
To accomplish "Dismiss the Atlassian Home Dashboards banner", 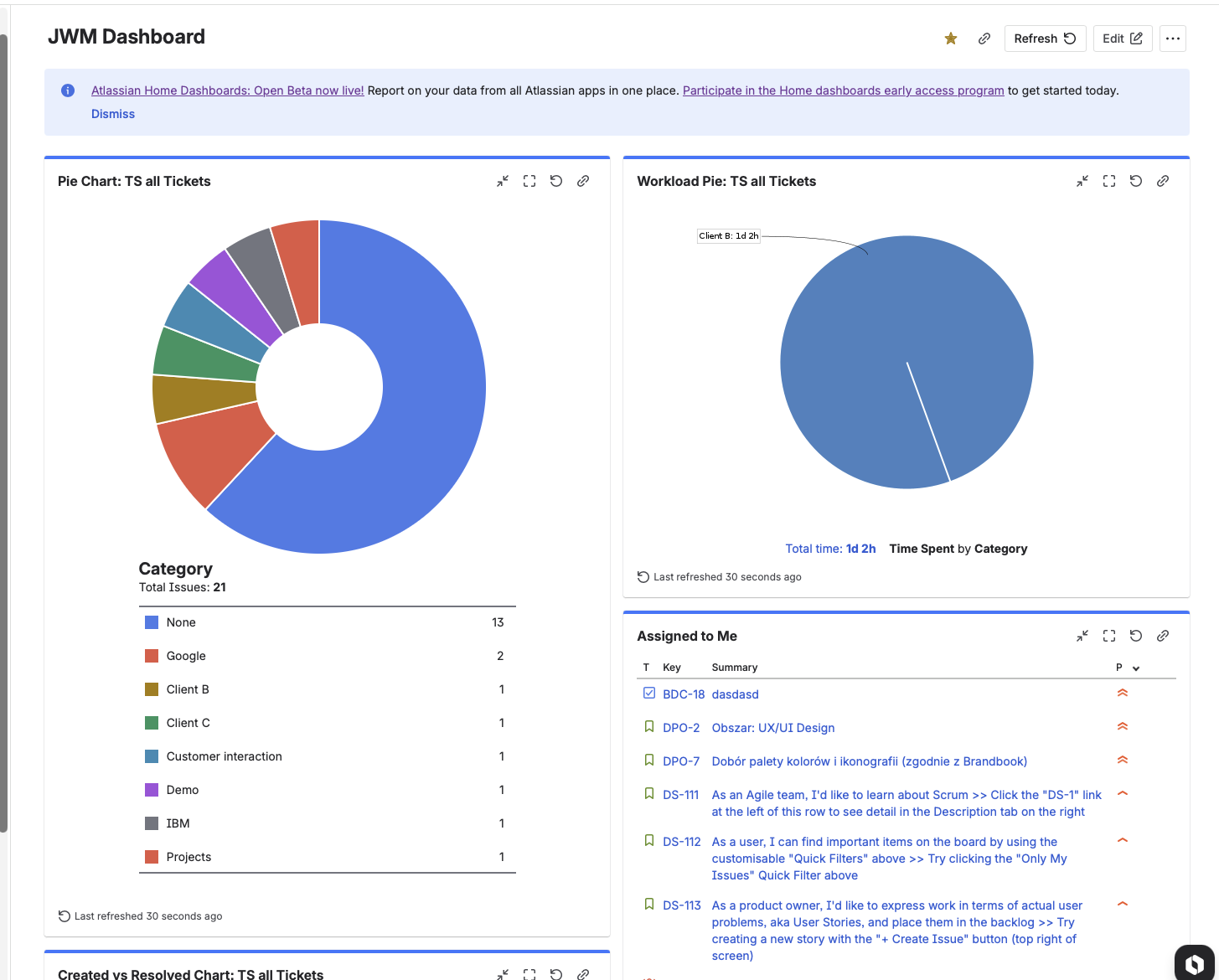I will coord(112,114).
